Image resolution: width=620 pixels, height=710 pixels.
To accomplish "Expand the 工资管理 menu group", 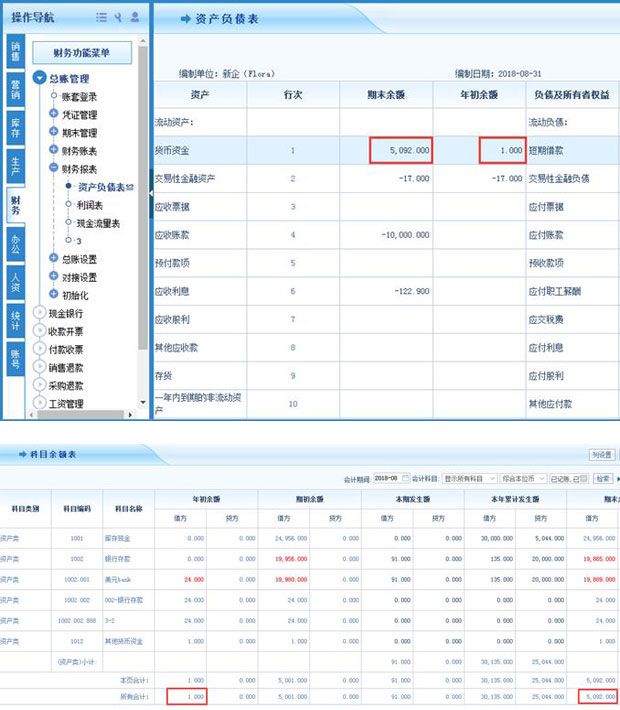I will click(39, 403).
